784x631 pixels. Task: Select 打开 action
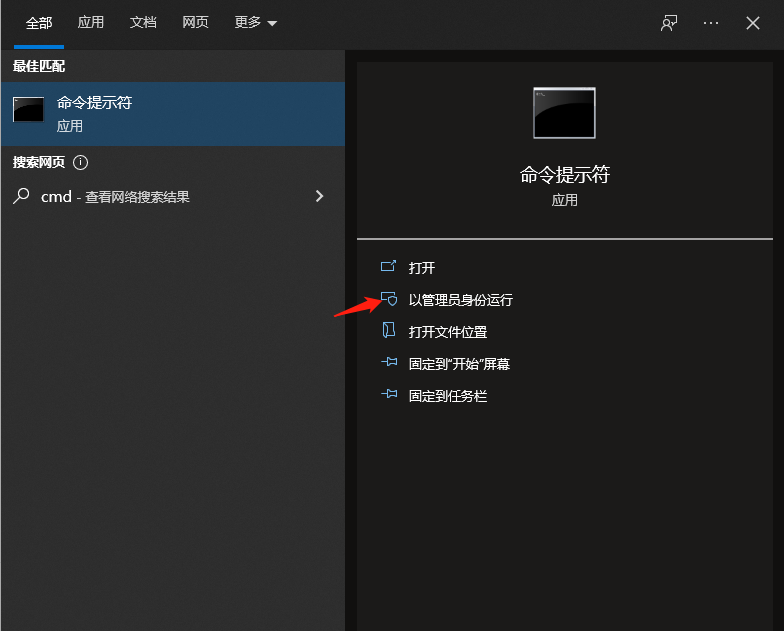coord(422,268)
